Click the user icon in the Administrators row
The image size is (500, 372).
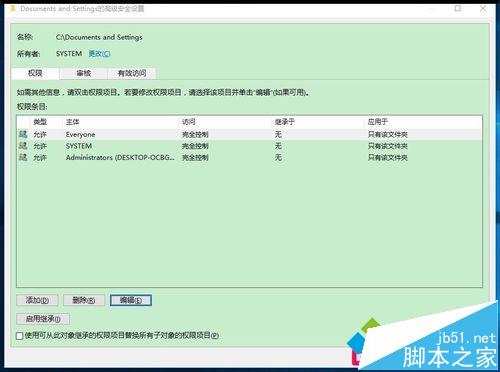(23, 157)
